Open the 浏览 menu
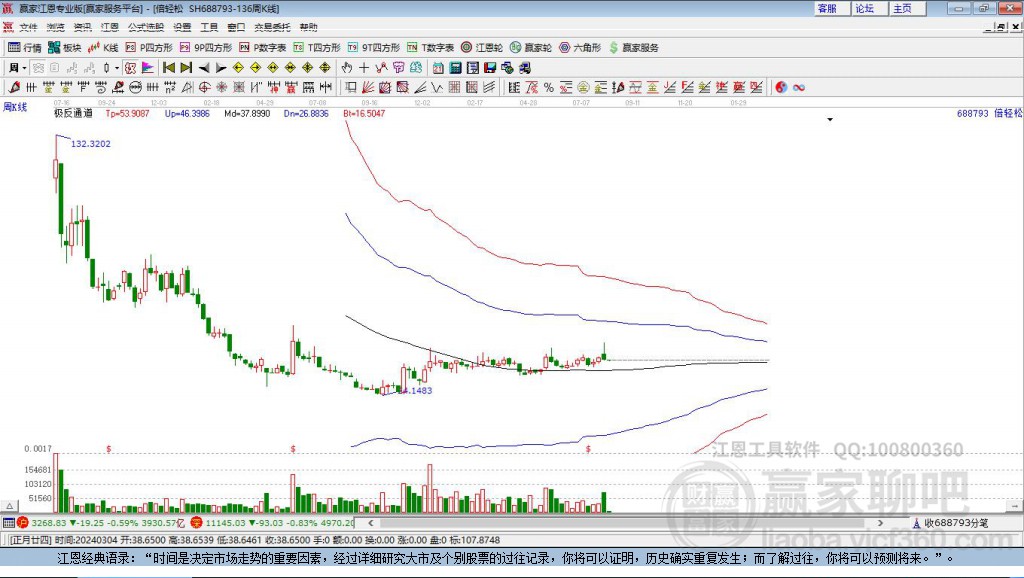Image resolution: width=1024 pixels, height=578 pixels. [56, 27]
